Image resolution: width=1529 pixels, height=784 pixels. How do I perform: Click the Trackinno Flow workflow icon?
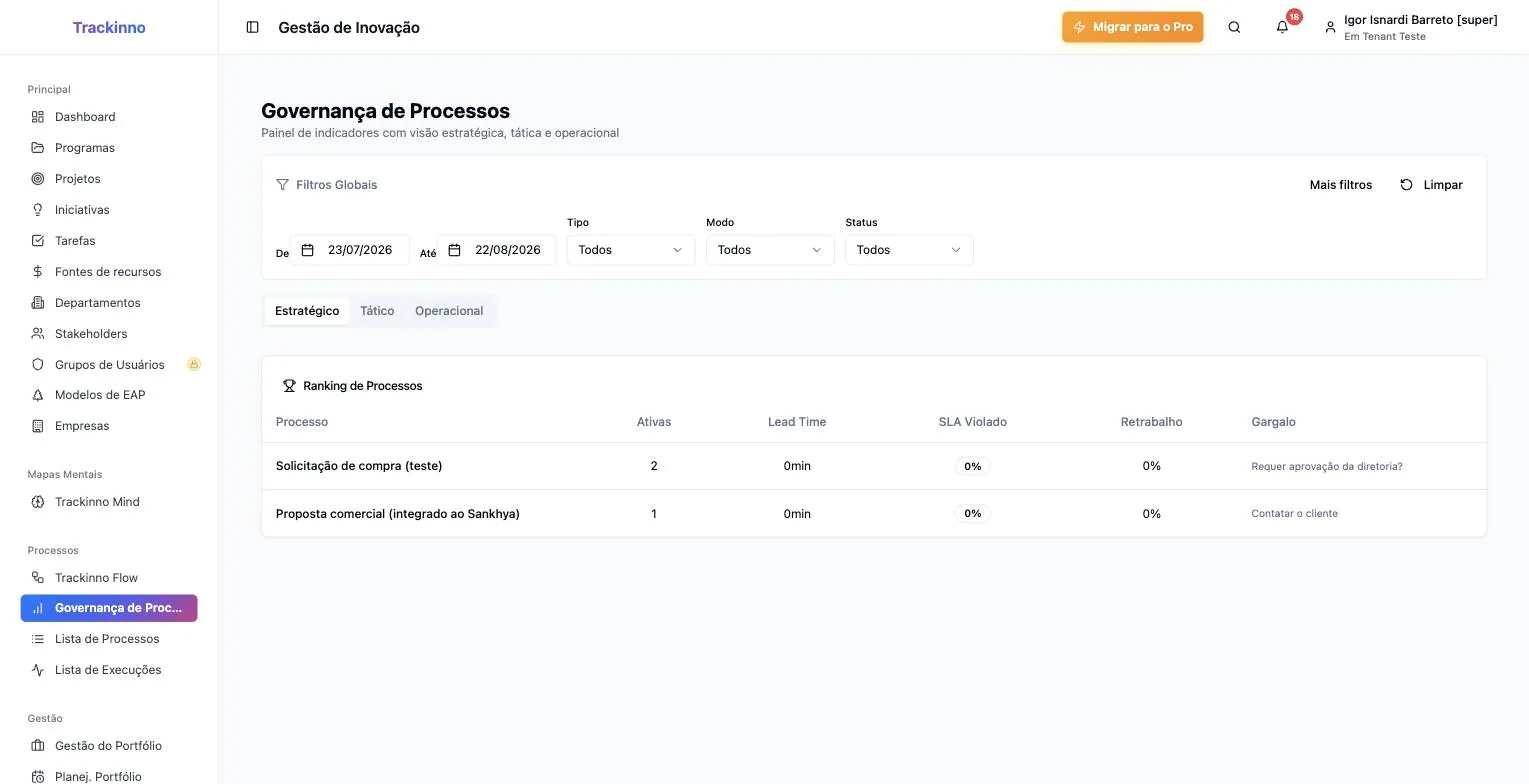click(x=38, y=578)
